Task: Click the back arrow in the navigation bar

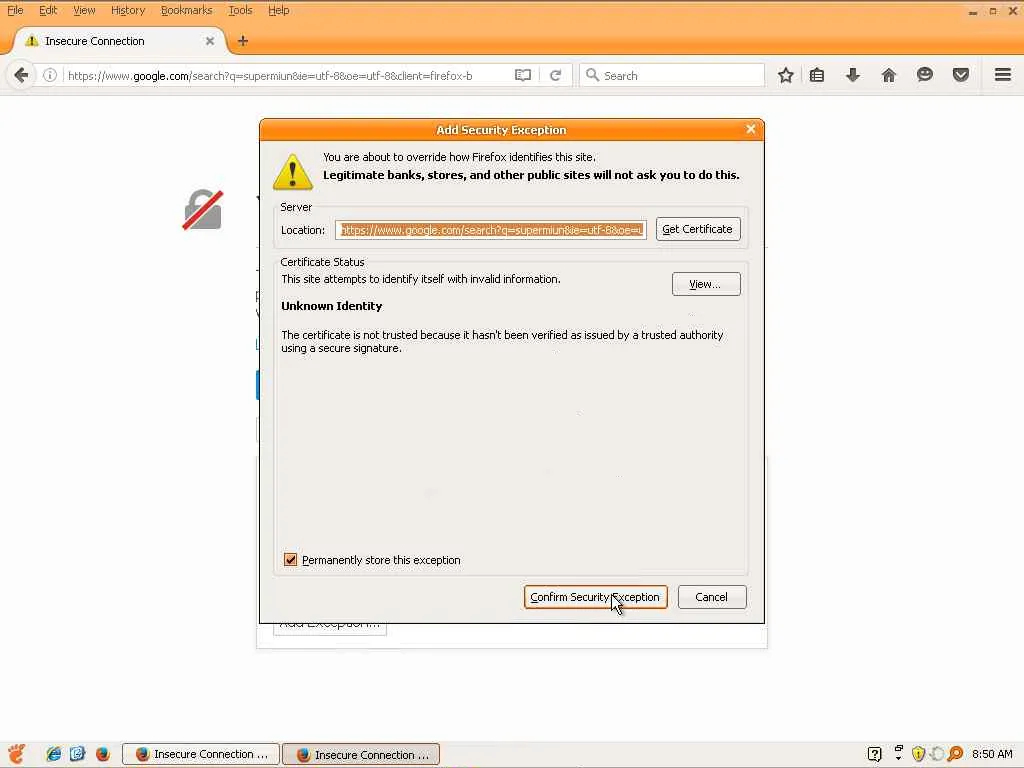Action: point(21,75)
